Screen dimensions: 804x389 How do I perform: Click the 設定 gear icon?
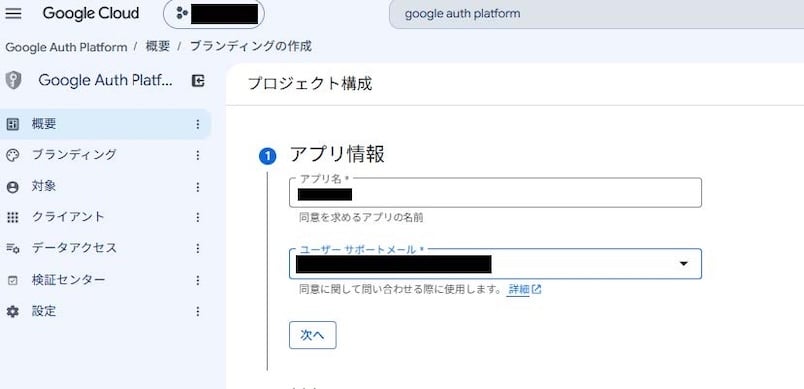13,312
